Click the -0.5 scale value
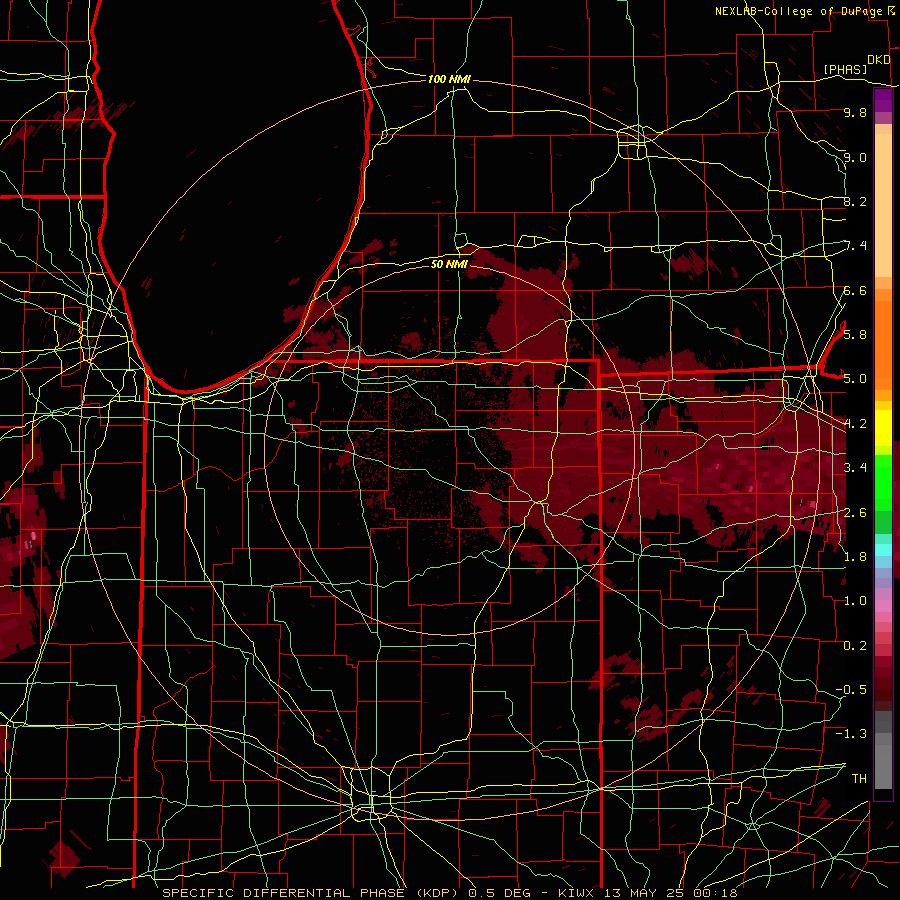The height and width of the screenshot is (900, 900). point(851,690)
